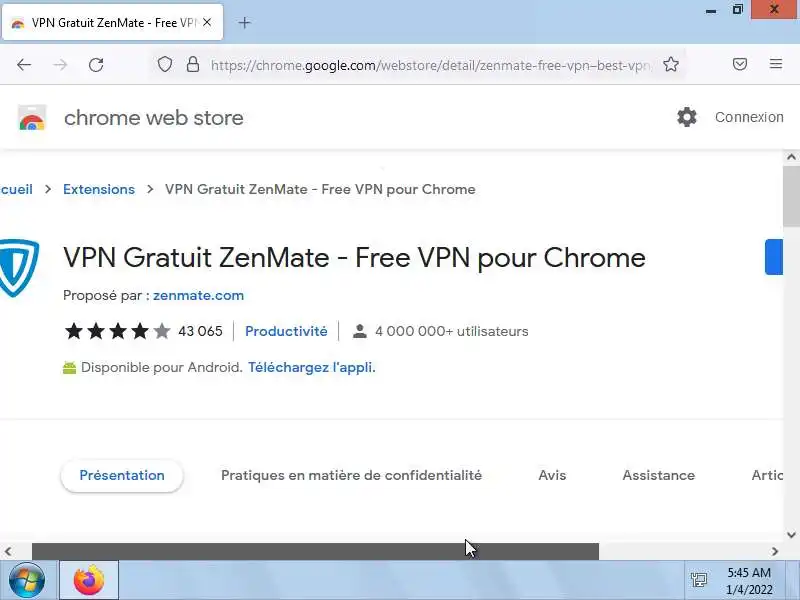
Task: Click the taskbar clock showing 5:45 AM
Action: tap(749, 581)
